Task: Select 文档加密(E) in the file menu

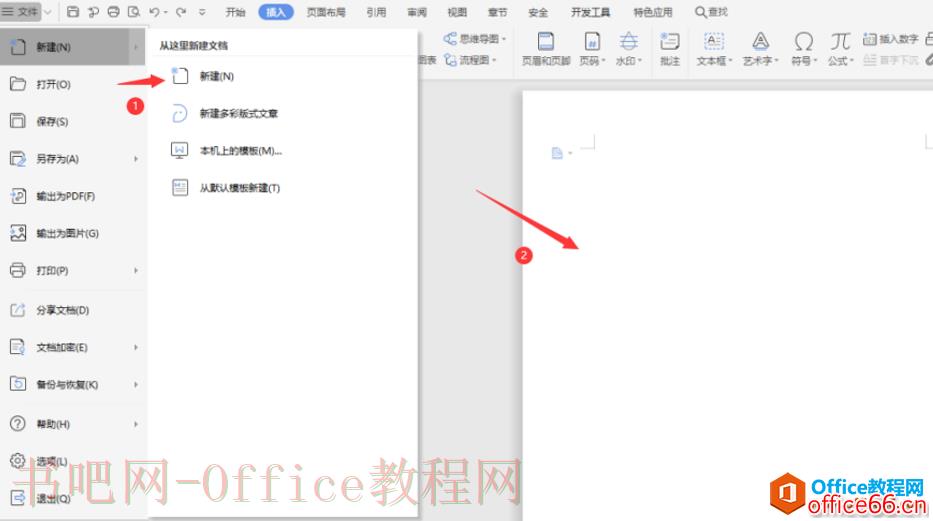Action: 73,347
